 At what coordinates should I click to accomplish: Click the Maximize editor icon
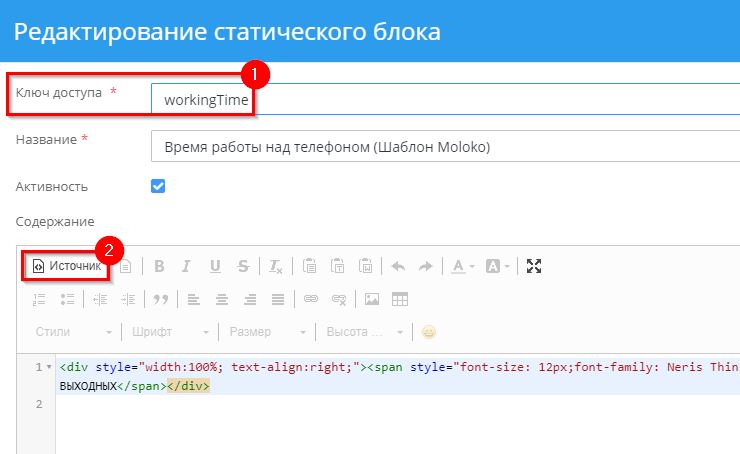click(x=533, y=266)
